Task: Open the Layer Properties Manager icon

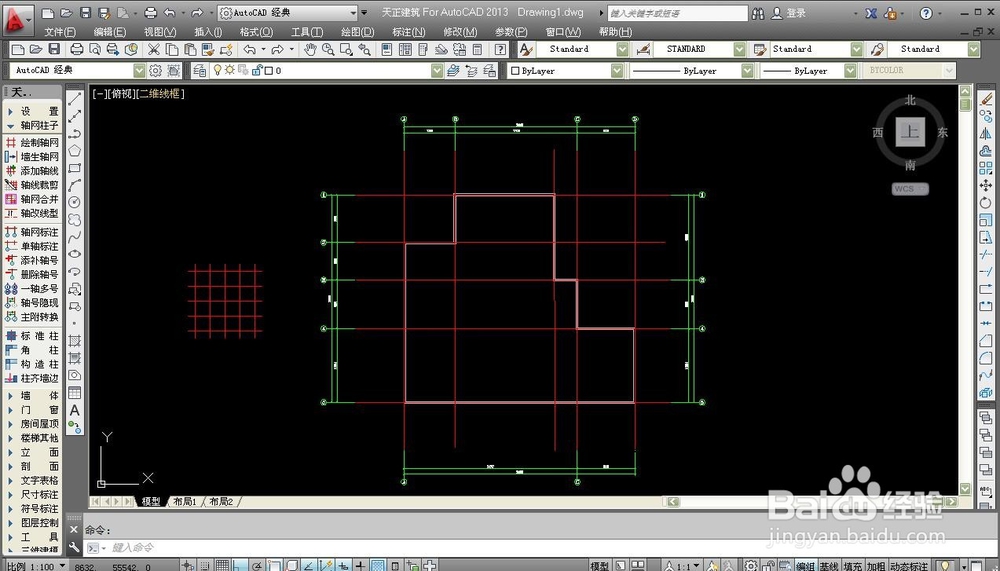Action: coord(200,70)
